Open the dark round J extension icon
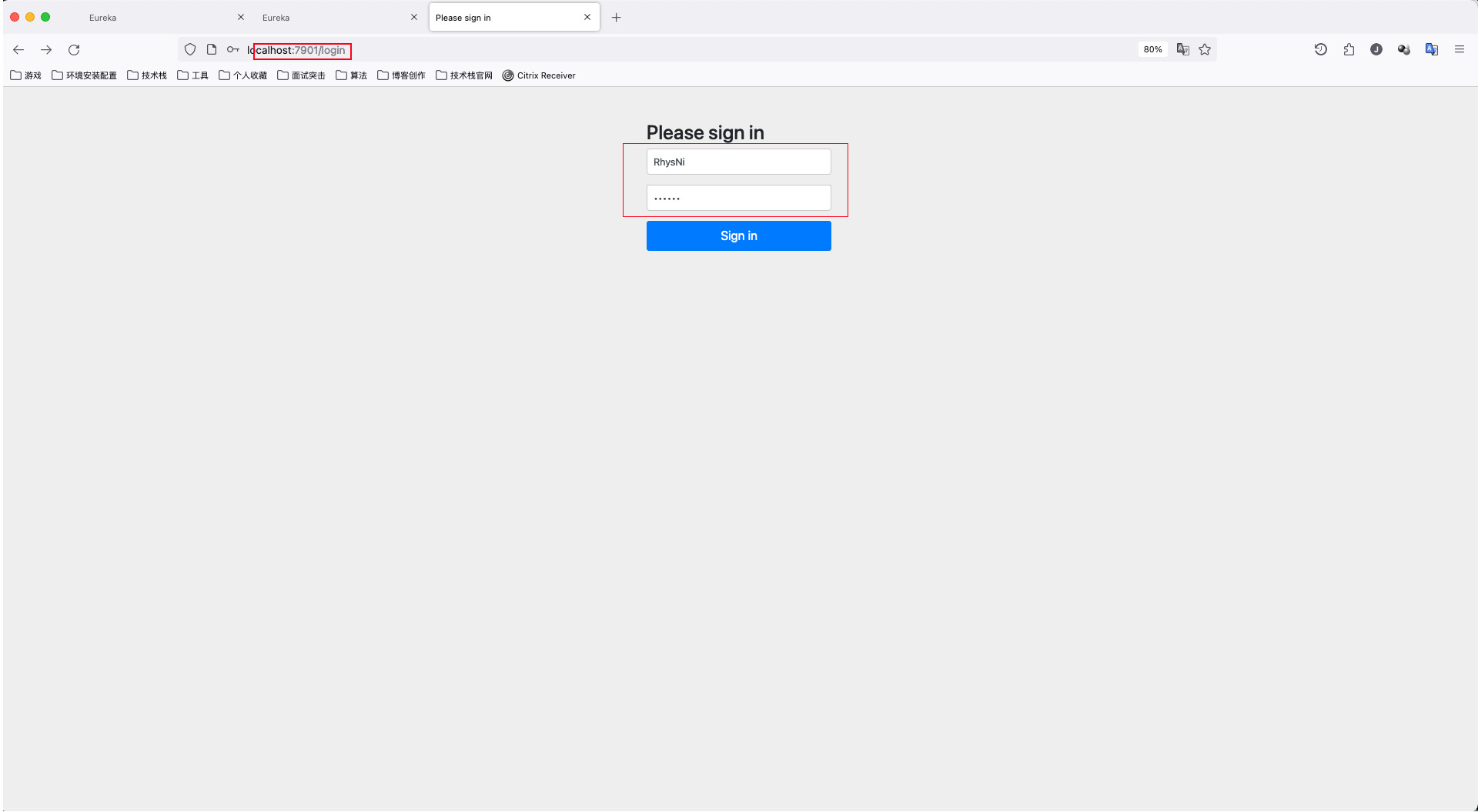The height and width of the screenshot is (812, 1478). [1376, 50]
